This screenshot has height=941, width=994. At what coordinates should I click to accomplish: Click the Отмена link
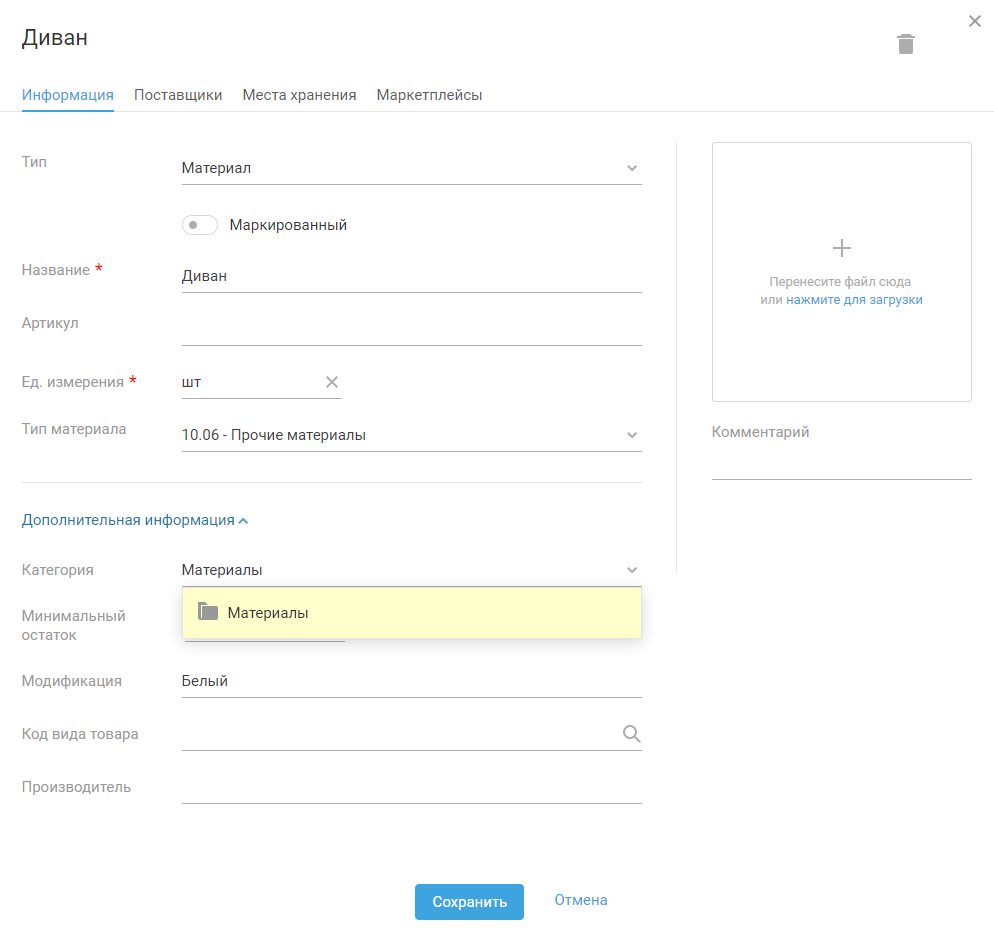coord(581,900)
